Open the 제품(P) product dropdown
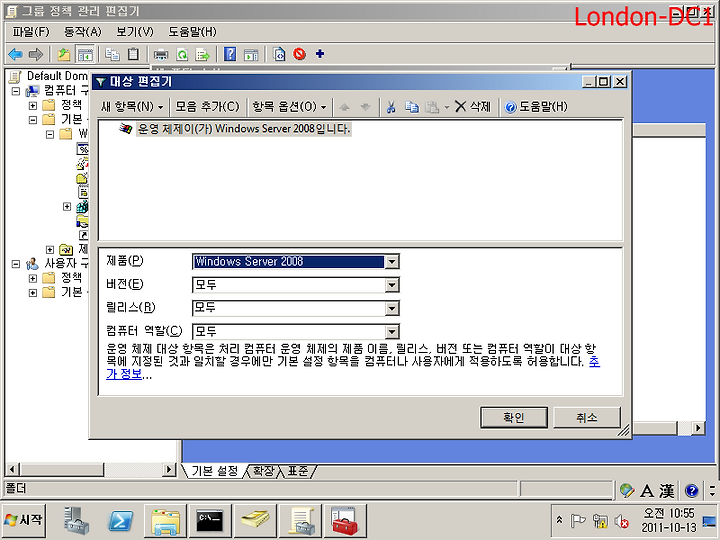Viewport: 720px width, 540px height. (x=392, y=262)
